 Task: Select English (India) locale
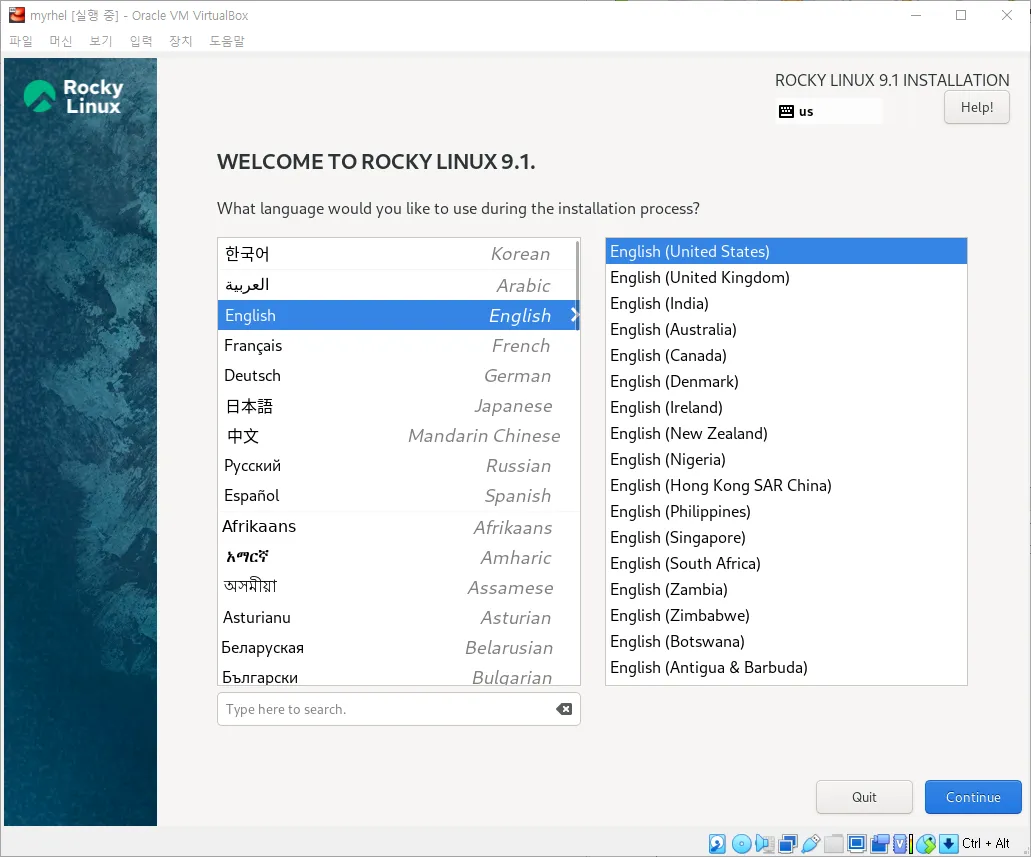coord(786,303)
